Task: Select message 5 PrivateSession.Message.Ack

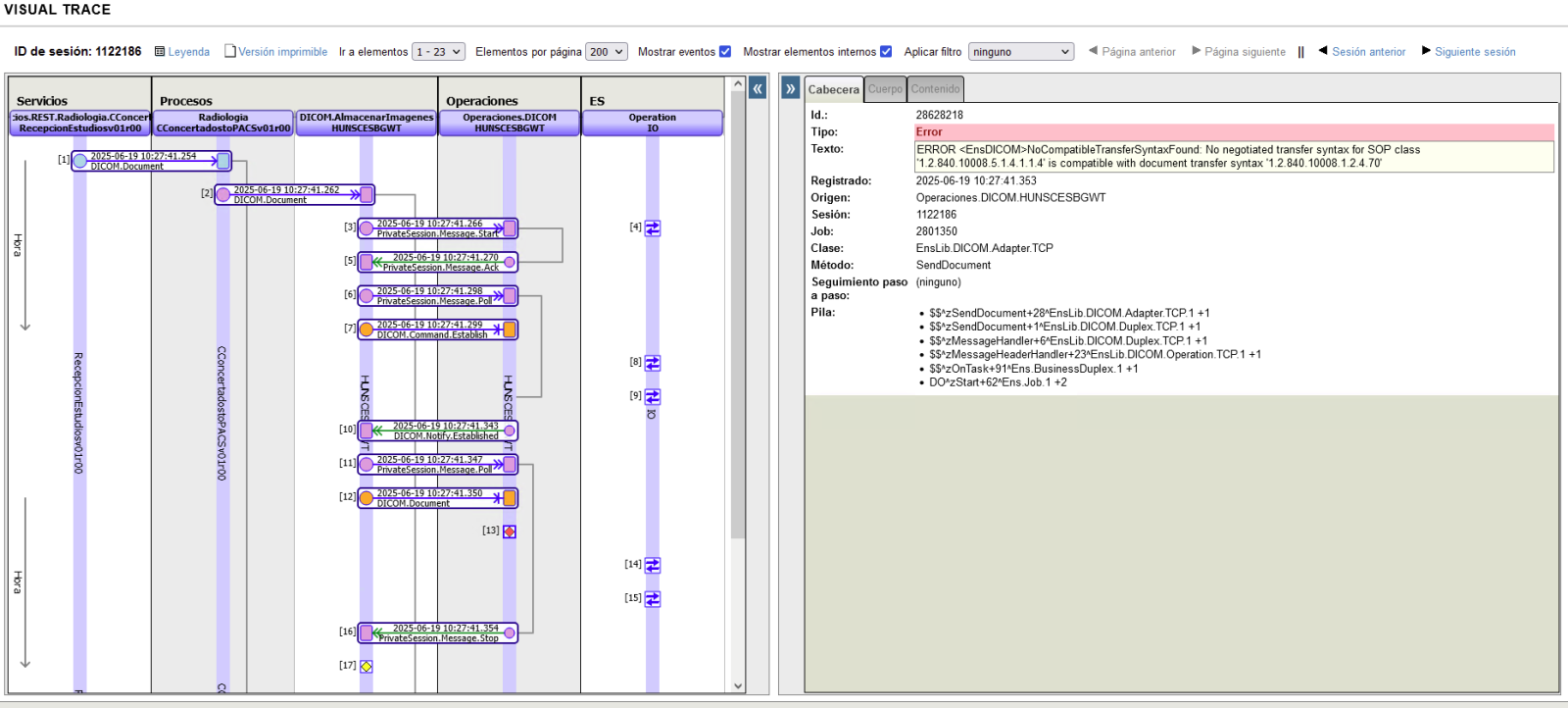Action: 438,262
